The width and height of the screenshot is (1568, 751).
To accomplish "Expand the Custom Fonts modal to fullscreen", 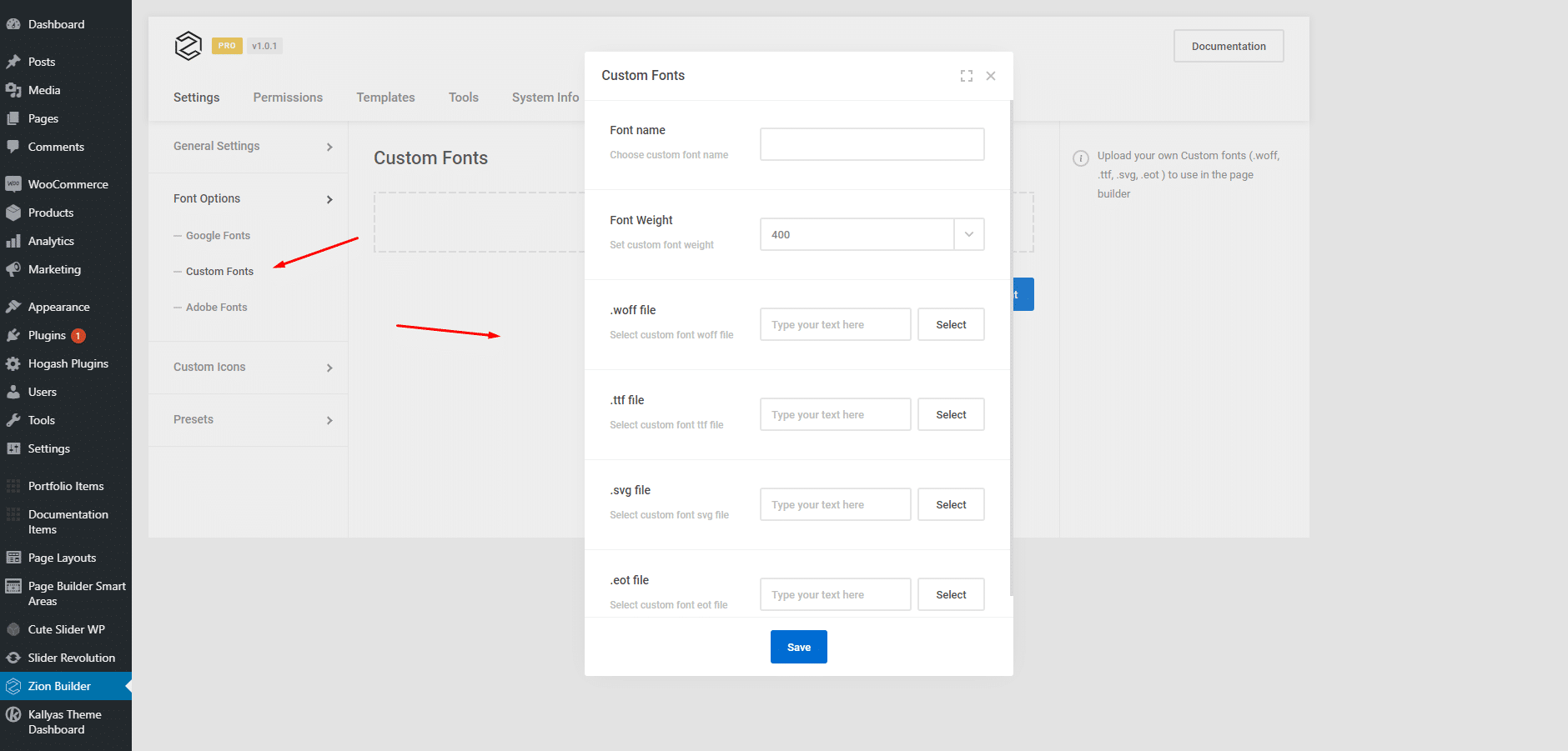I will click(967, 76).
